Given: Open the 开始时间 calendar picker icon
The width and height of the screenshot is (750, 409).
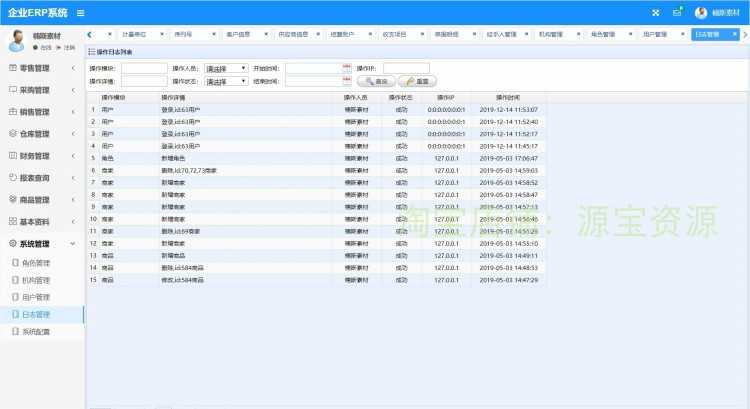Looking at the screenshot, I should pos(347,68).
